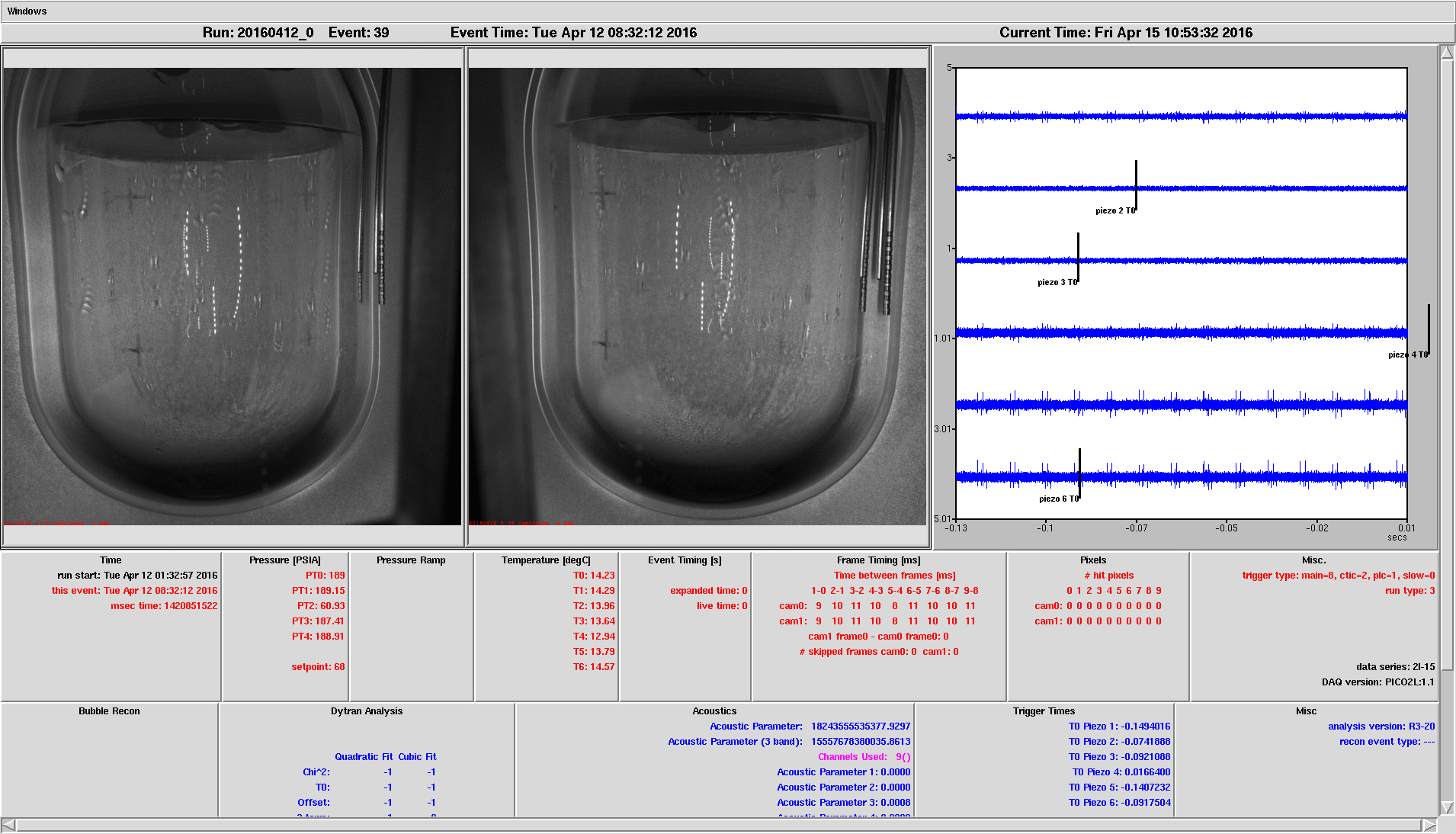Click the 'Chi^2:' row label
The height and width of the screenshot is (834, 1456).
click(316, 772)
